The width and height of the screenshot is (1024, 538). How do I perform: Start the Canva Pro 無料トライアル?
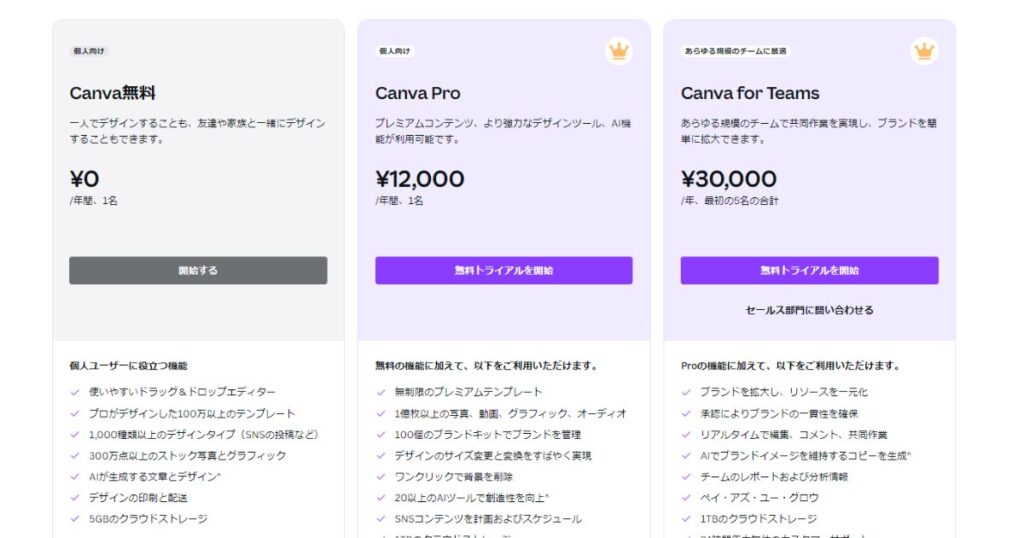(x=504, y=270)
